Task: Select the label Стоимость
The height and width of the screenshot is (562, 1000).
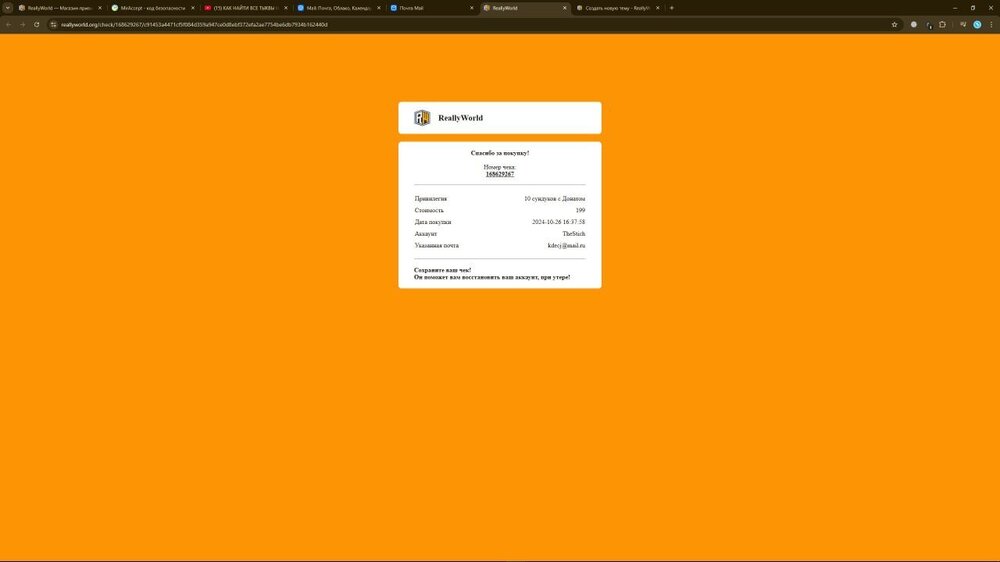Action: point(429,211)
